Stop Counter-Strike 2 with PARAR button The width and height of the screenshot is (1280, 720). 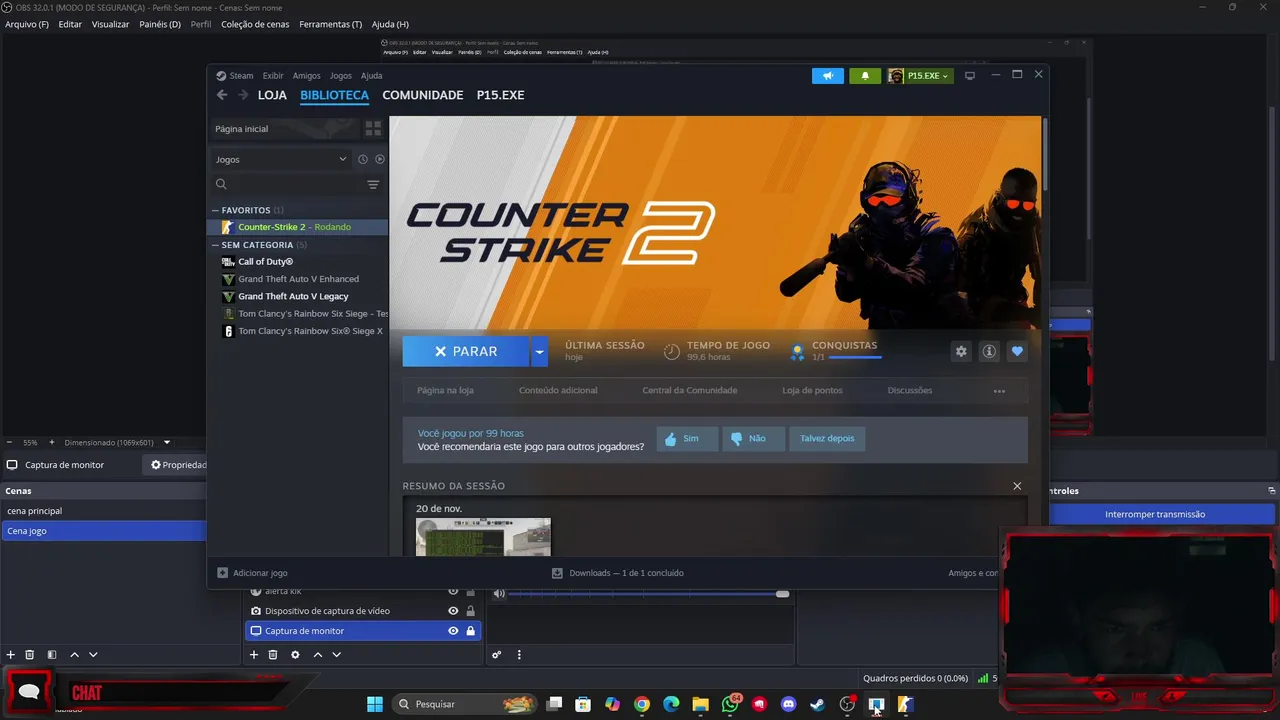[x=466, y=352]
